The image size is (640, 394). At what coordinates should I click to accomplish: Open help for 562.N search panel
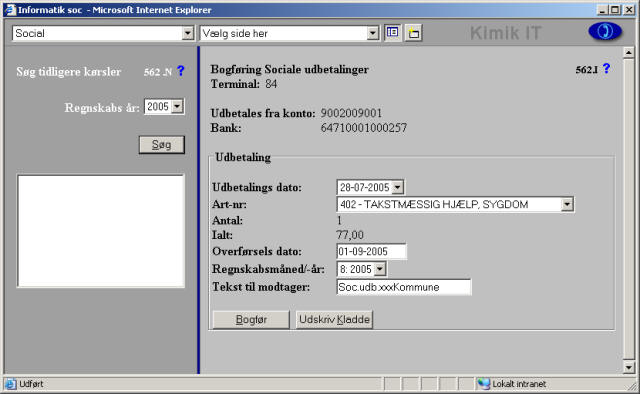pos(180,71)
